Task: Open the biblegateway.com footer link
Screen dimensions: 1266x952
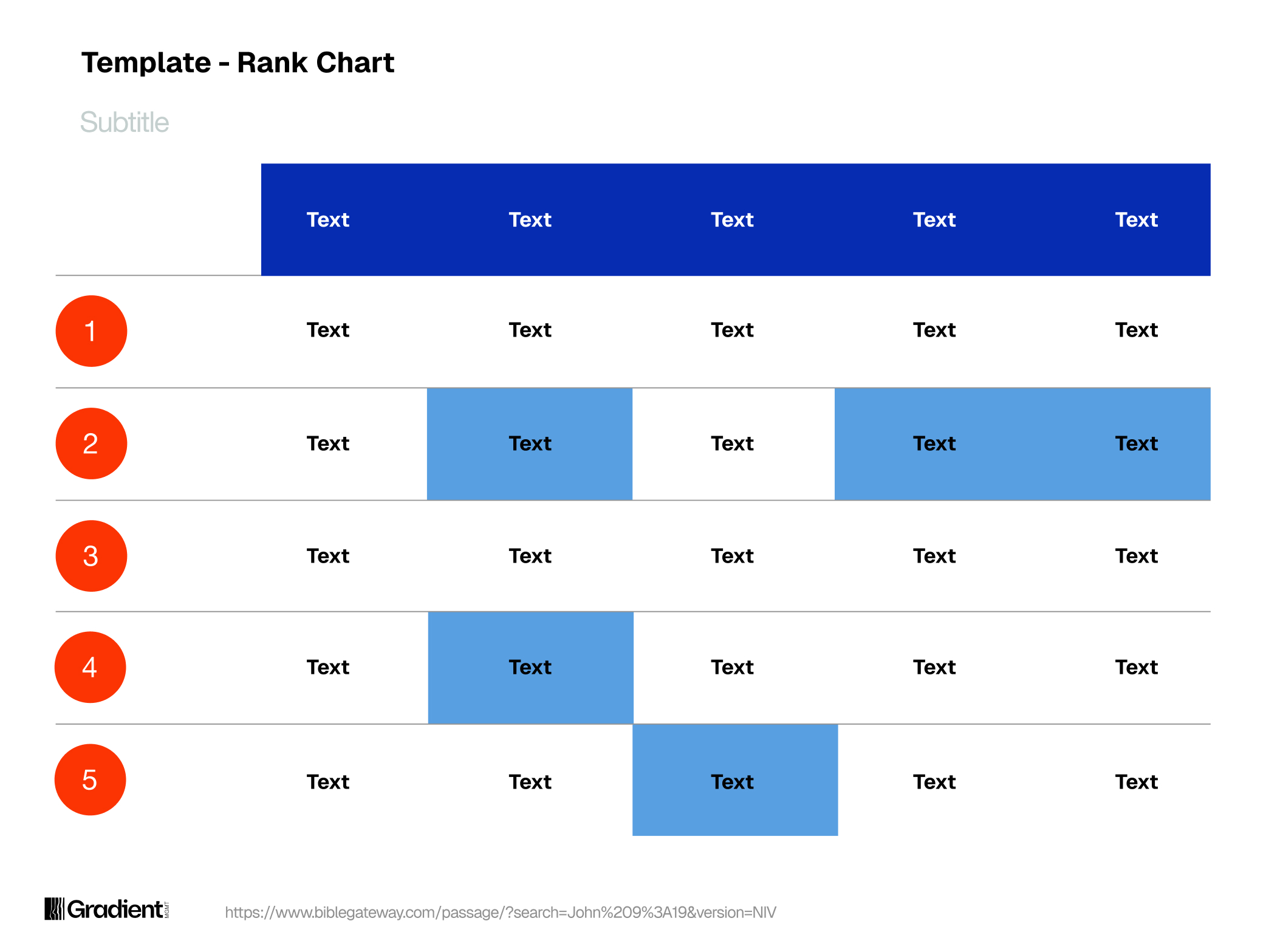Action: [x=500, y=912]
